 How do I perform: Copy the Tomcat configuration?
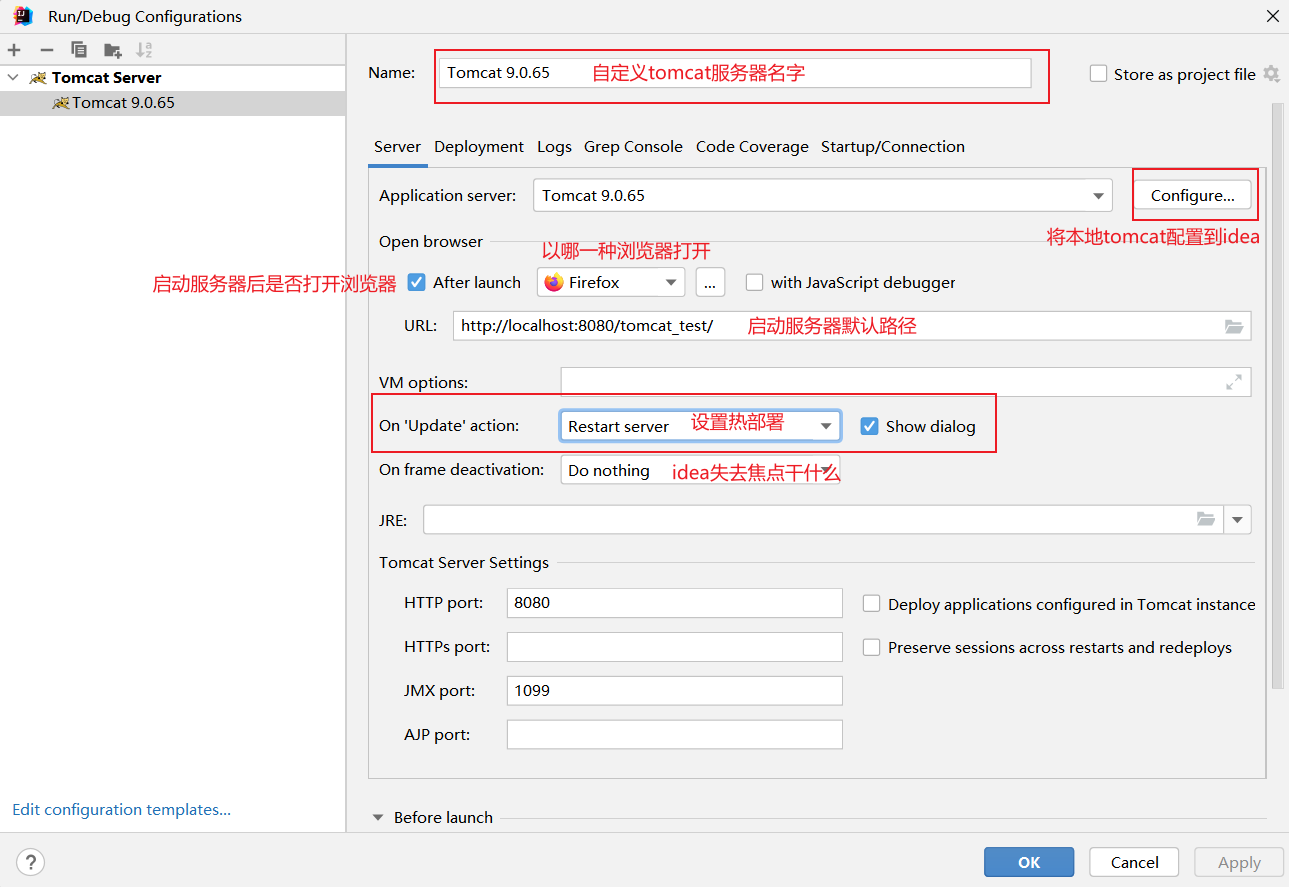pos(78,49)
